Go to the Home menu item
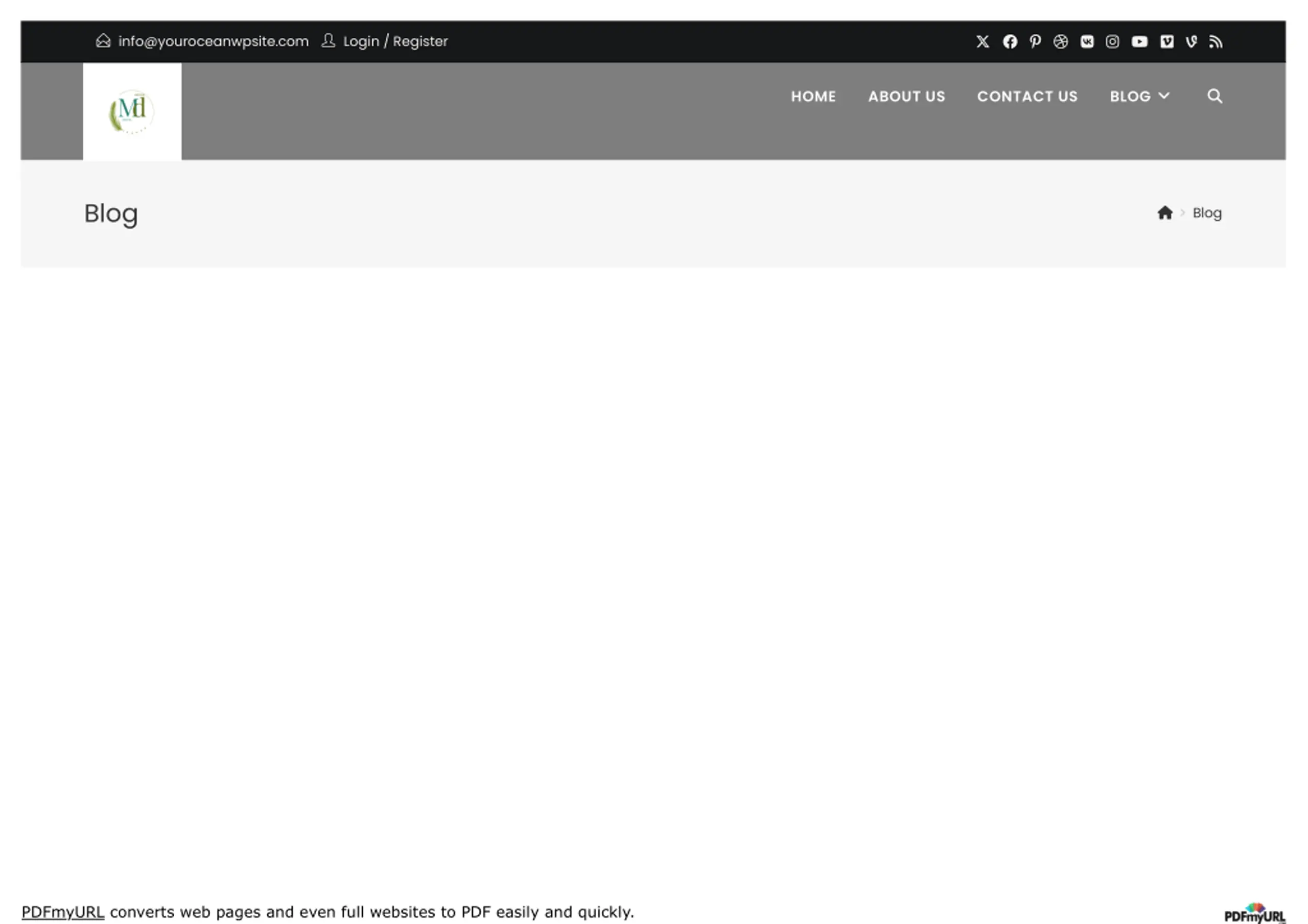Viewport: 1308px width, 924px height. tap(813, 96)
